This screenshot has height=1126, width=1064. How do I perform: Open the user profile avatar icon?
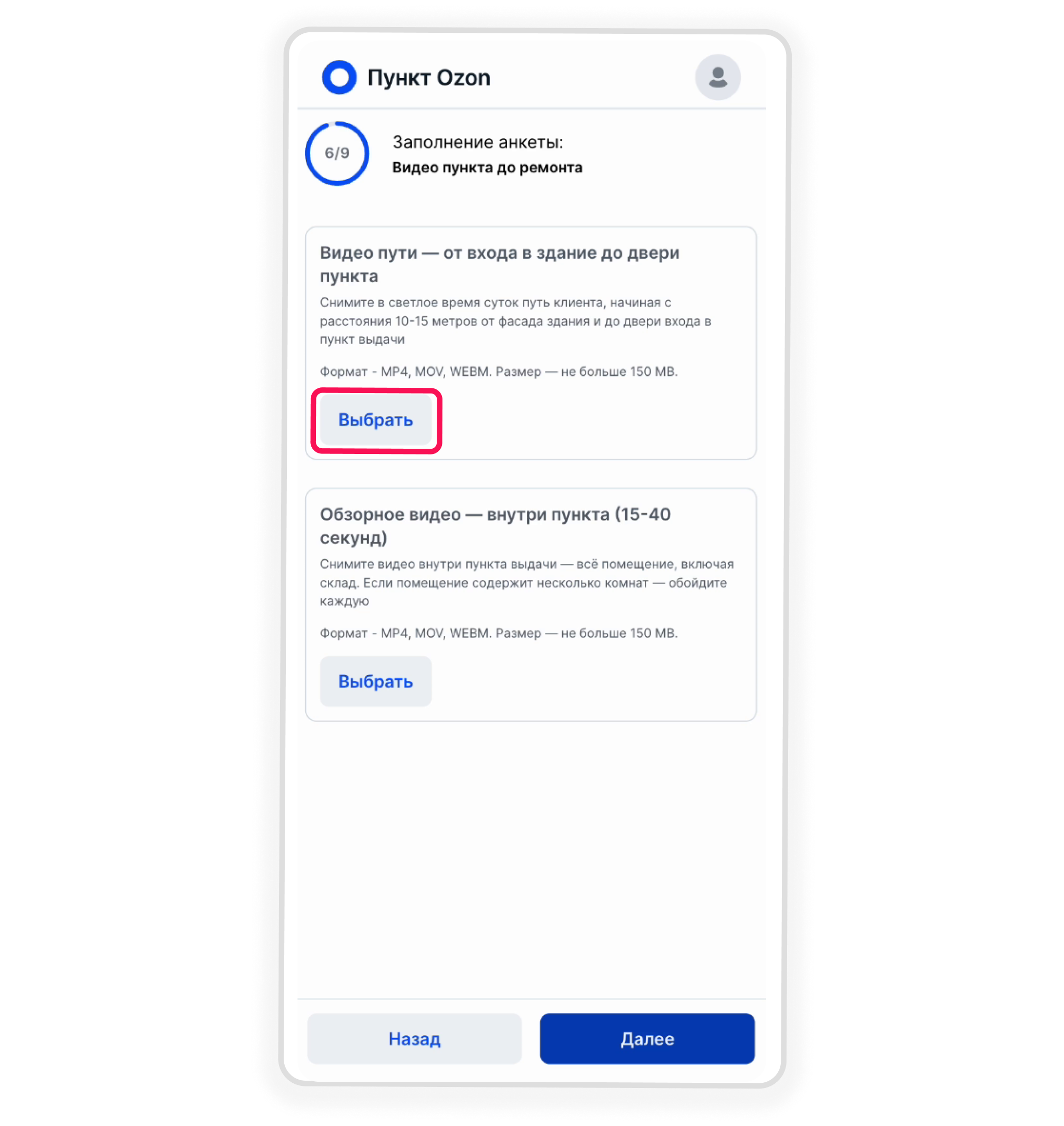click(717, 77)
